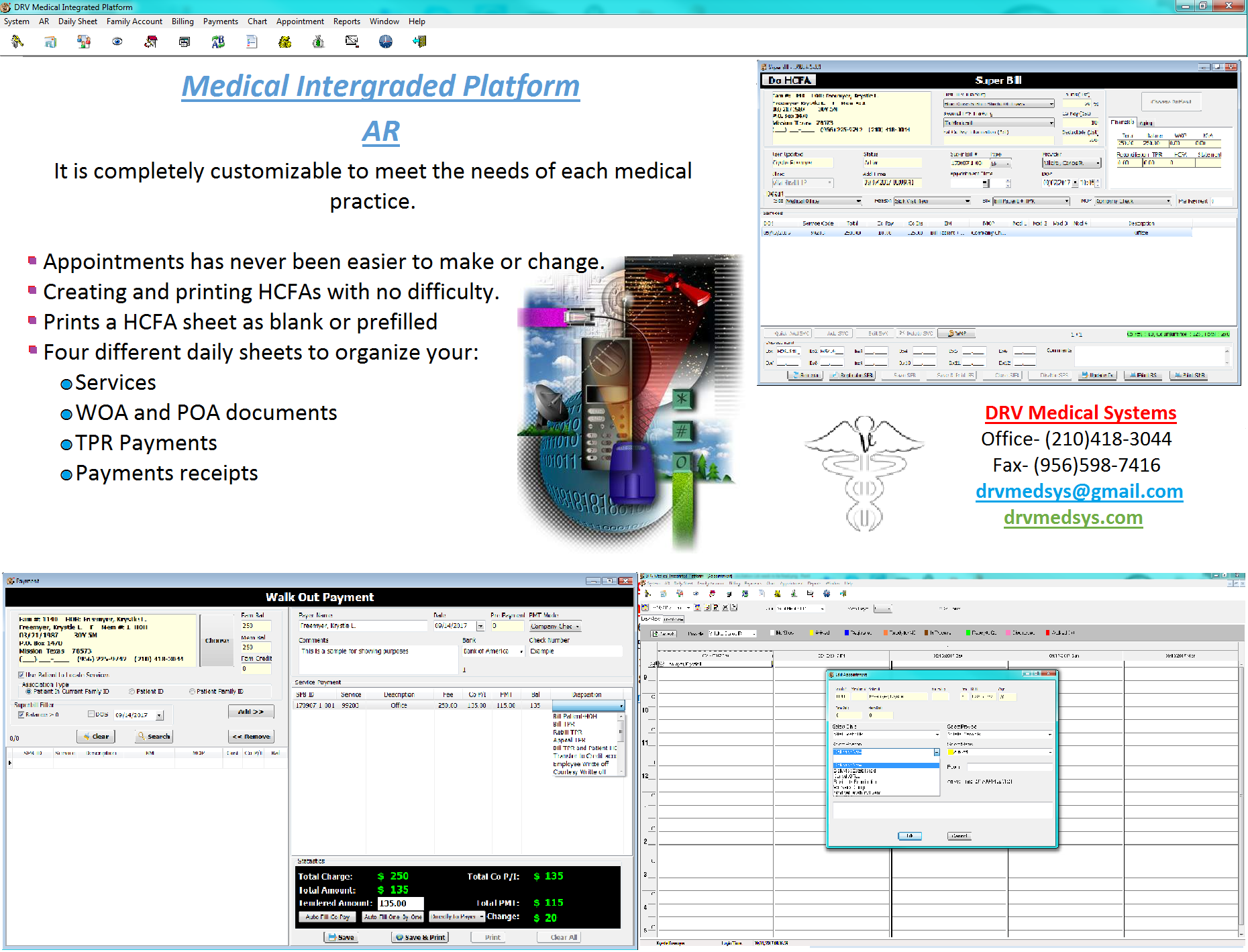Image resolution: width=1248 pixels, height=952 pixels.
Task: Open the drvmedsys@gmail.com email link
Action: [x=1079, y=491]
